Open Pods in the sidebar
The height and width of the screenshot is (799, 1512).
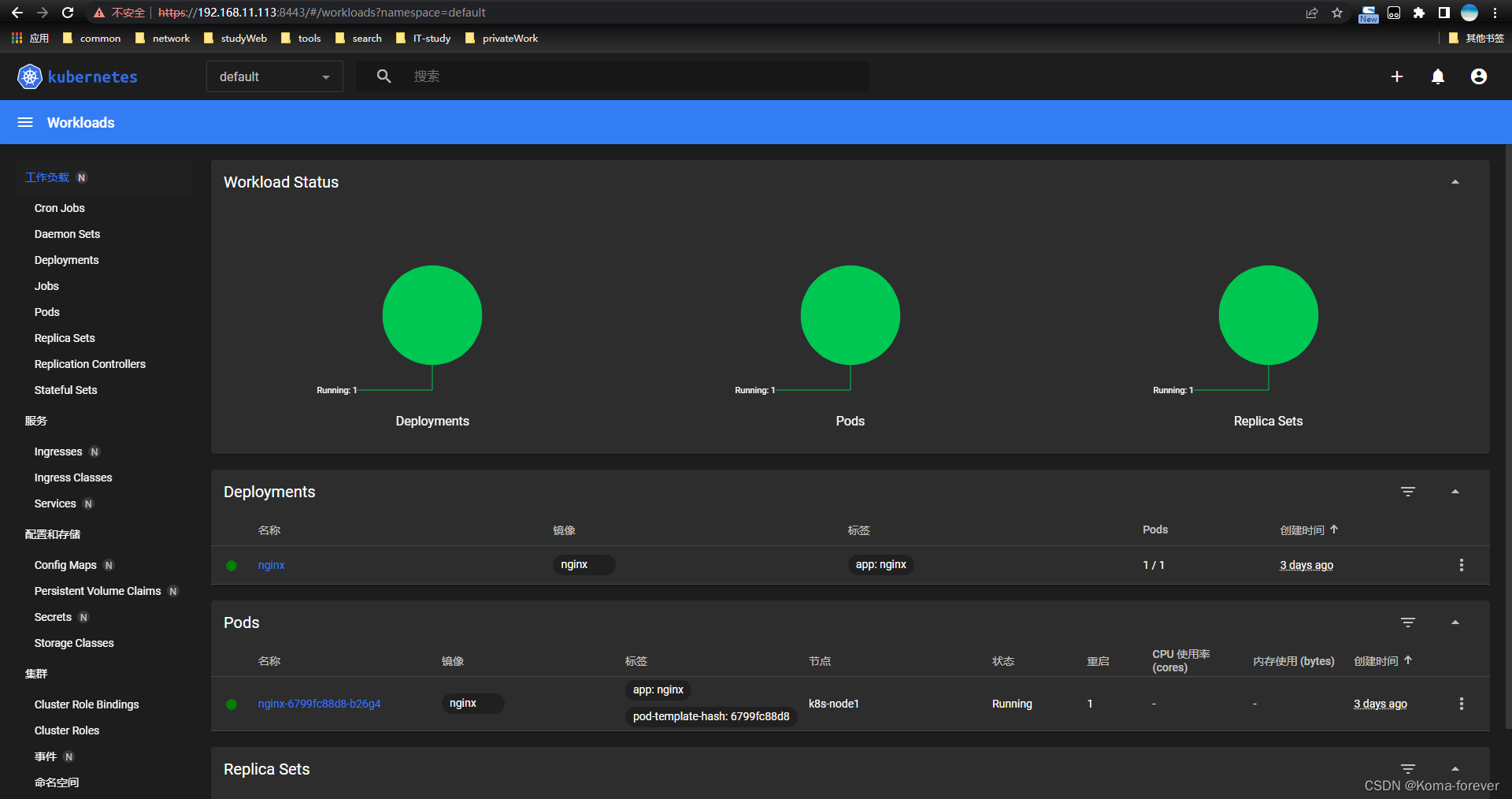tap(47, 312)
